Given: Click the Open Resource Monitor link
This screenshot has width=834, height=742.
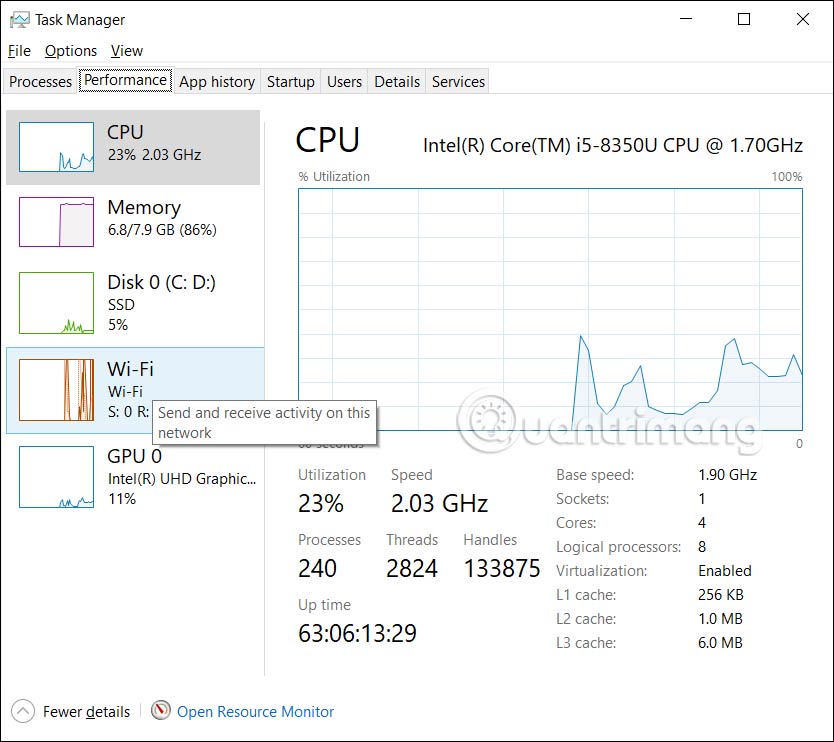Looking at the screenshot, I should 255,712.
